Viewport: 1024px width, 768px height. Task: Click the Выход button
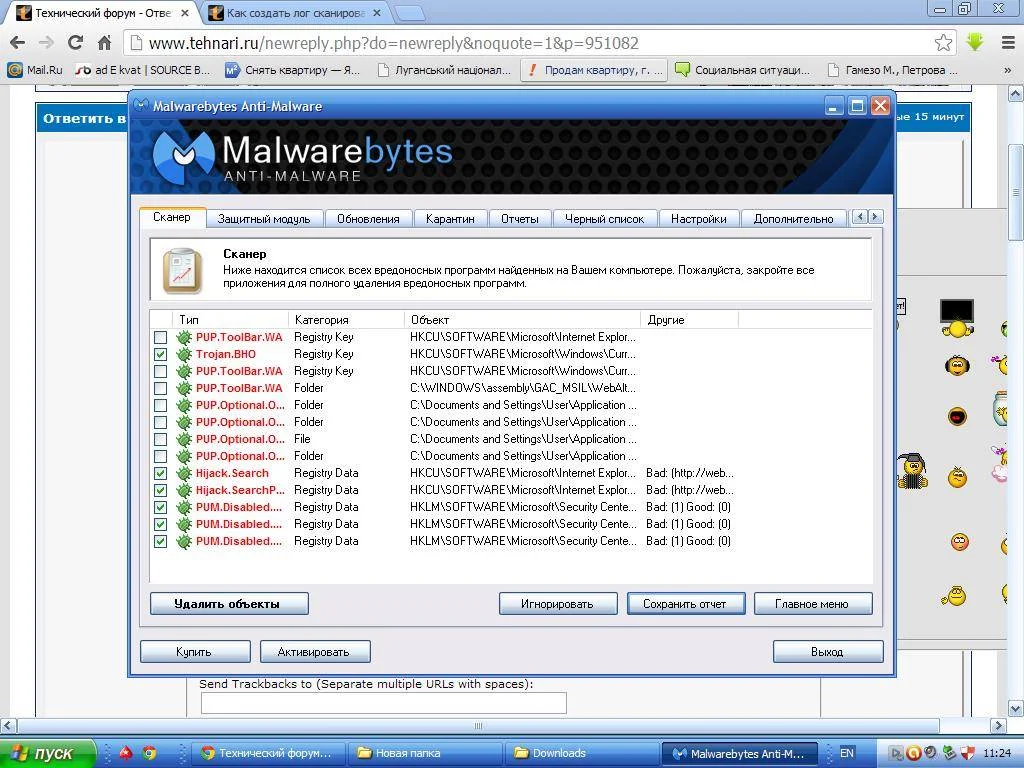coord(827,651)
